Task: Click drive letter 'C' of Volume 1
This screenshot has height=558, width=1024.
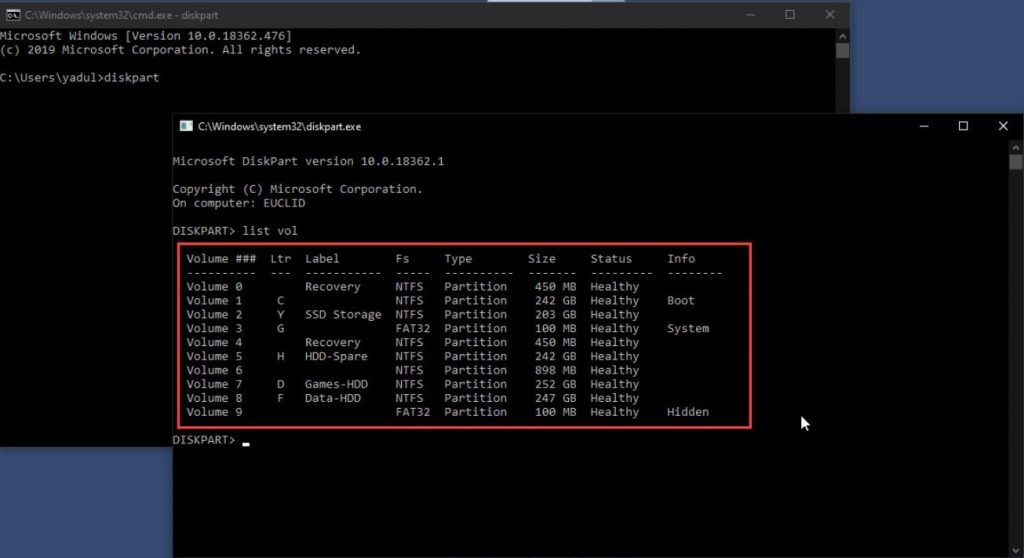Action: 280,301
